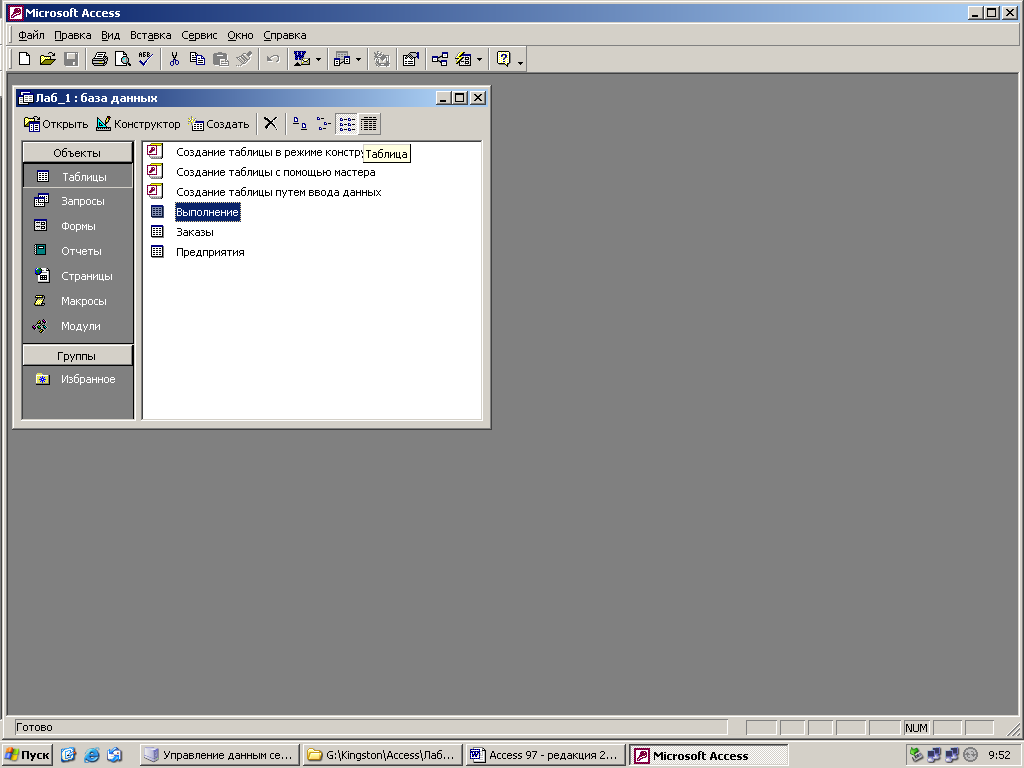Viewport: 1024px width, 768px height.
Task: Click the Группы group header
Action: click(77, 356)
